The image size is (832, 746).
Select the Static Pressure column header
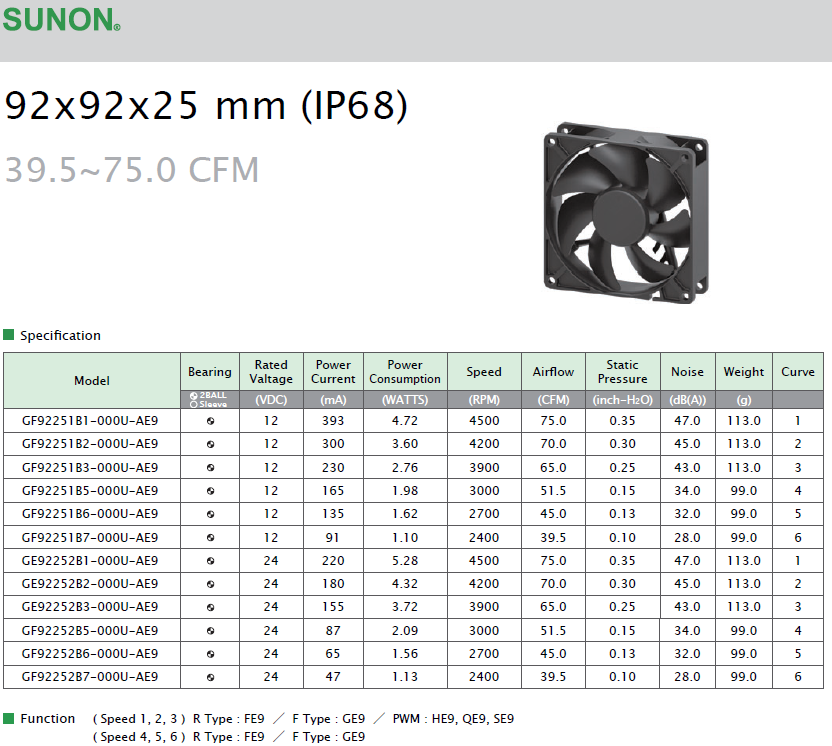[622, 371]
